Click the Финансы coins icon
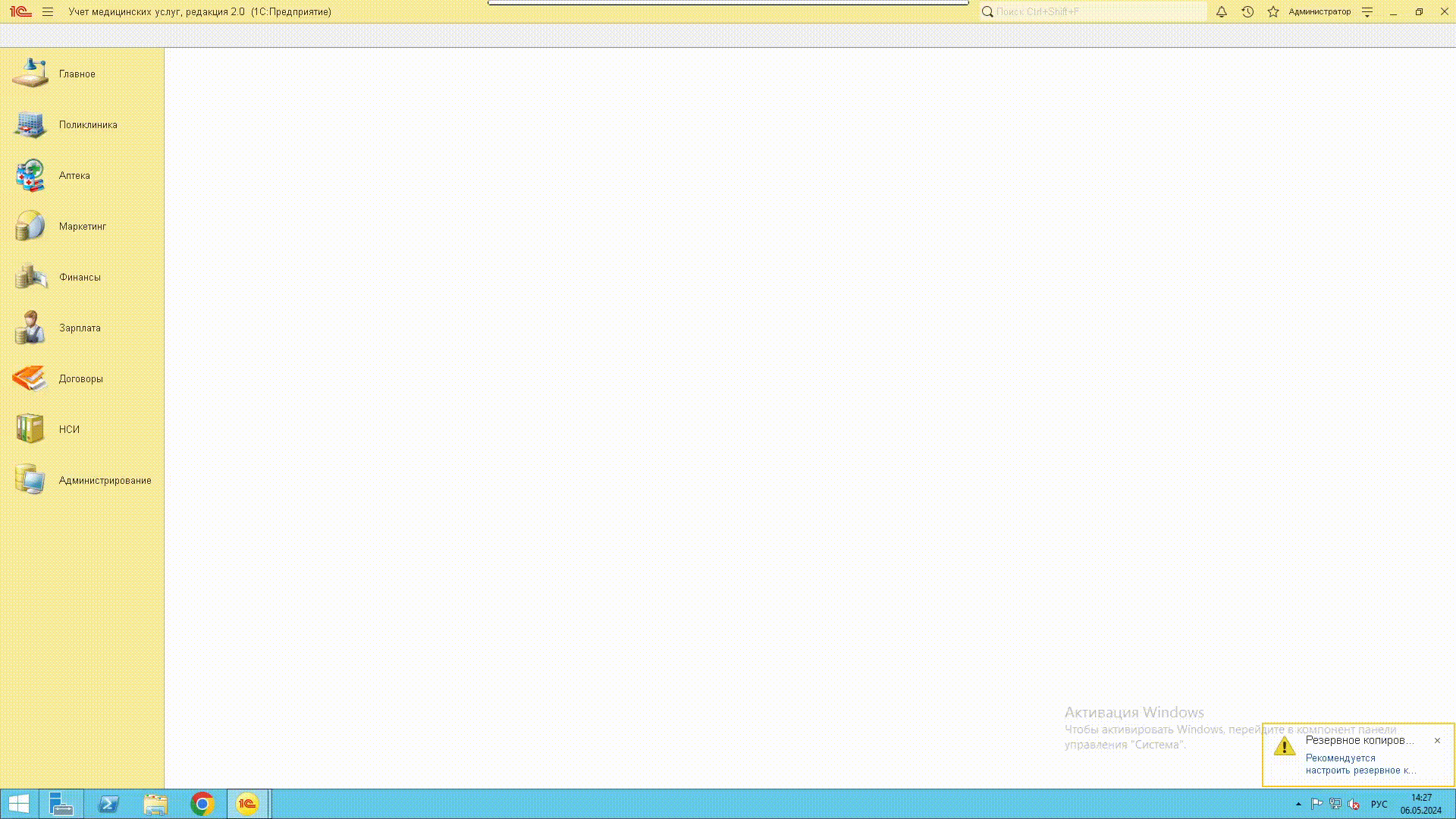Screen dimensions: 1456x819 (x=30, y=277)
